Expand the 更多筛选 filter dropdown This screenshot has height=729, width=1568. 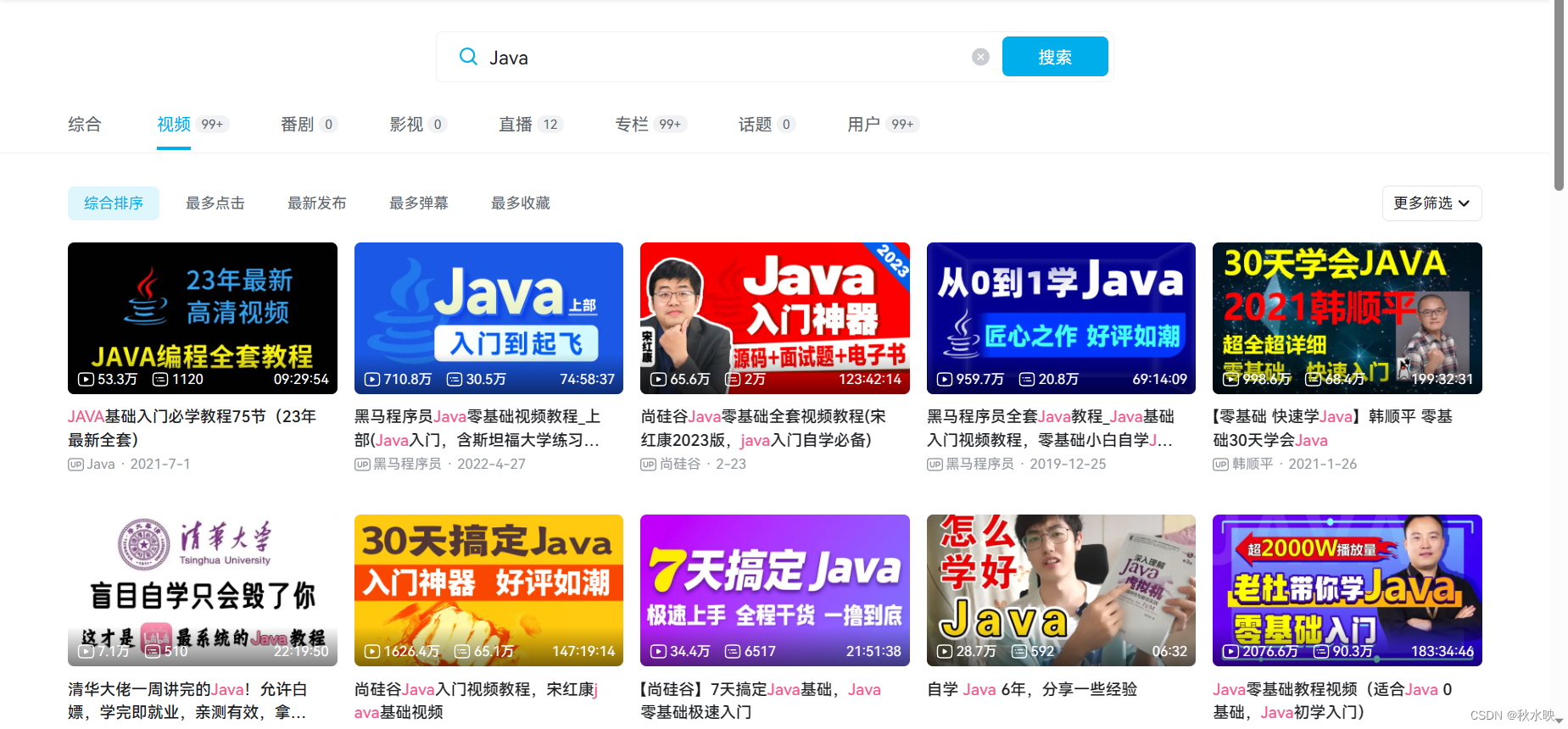click(1432, 203)
